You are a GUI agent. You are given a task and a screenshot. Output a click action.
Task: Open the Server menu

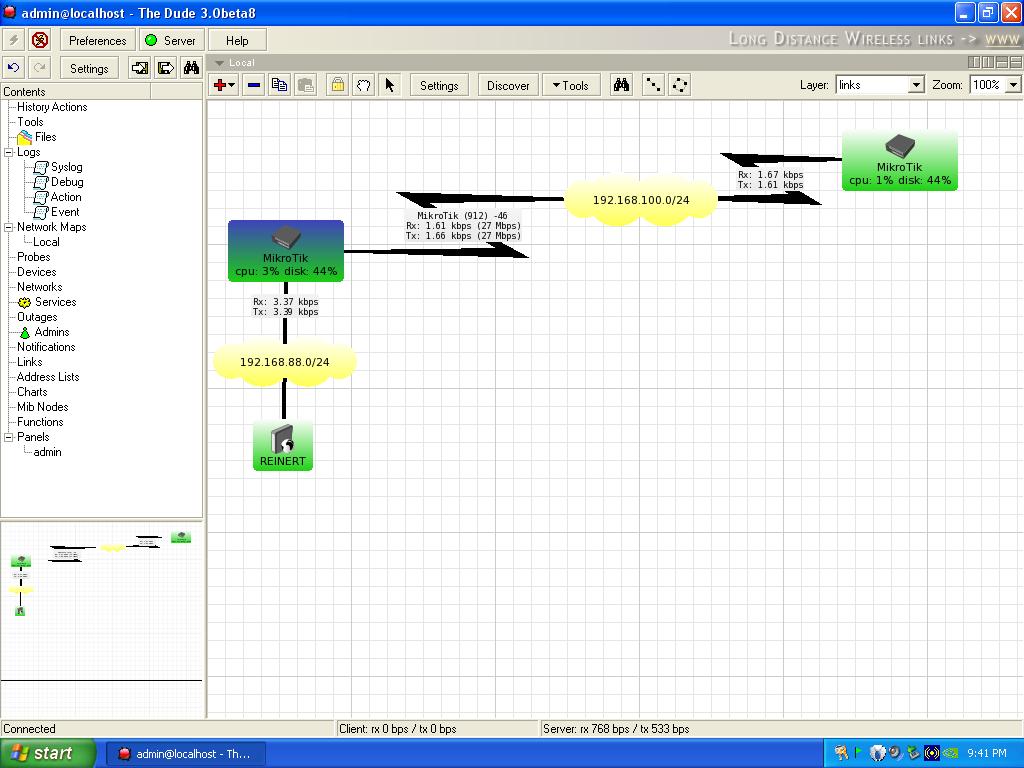click(x=171, y=40)
